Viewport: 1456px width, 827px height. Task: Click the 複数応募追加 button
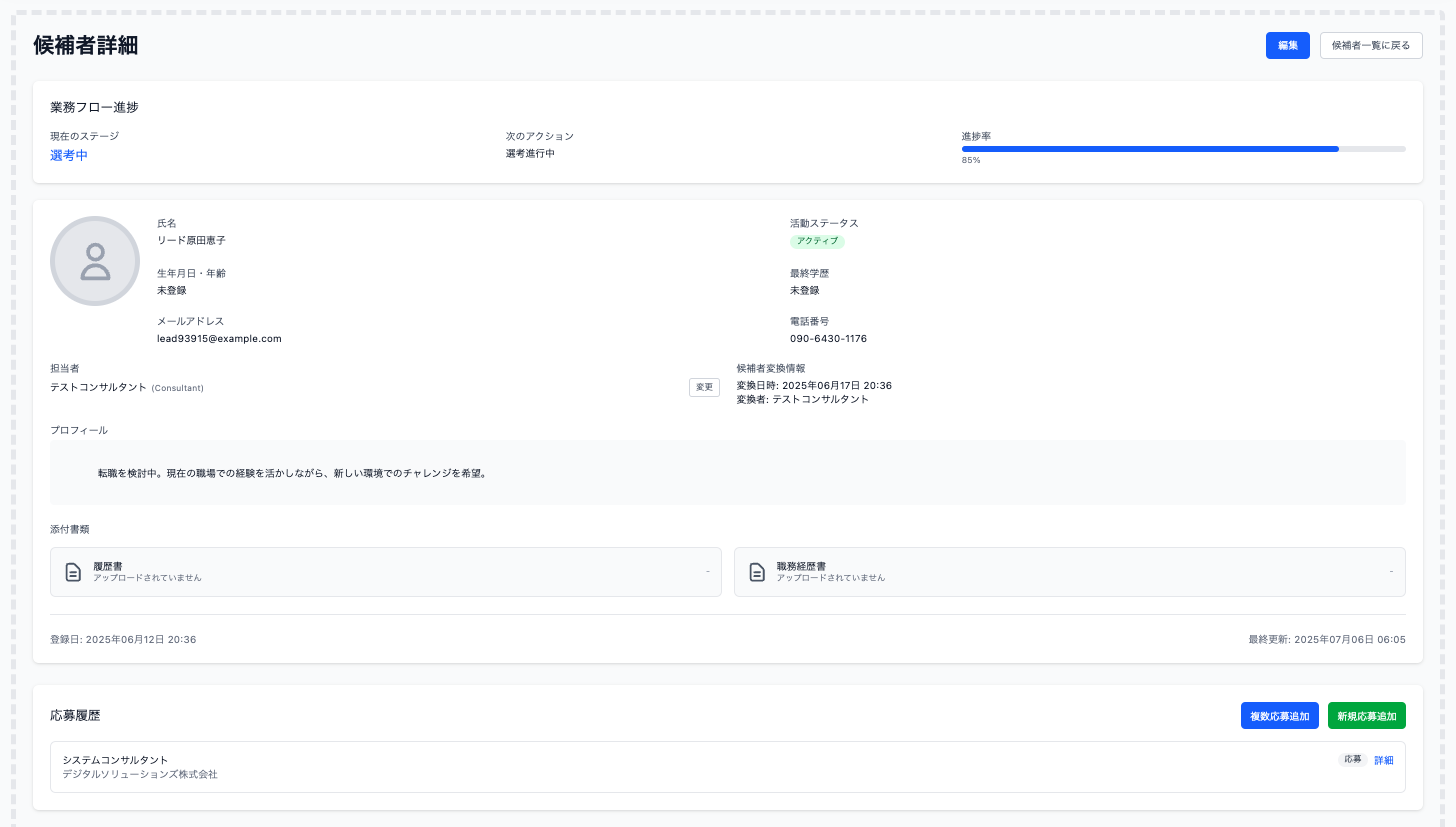1279,716
